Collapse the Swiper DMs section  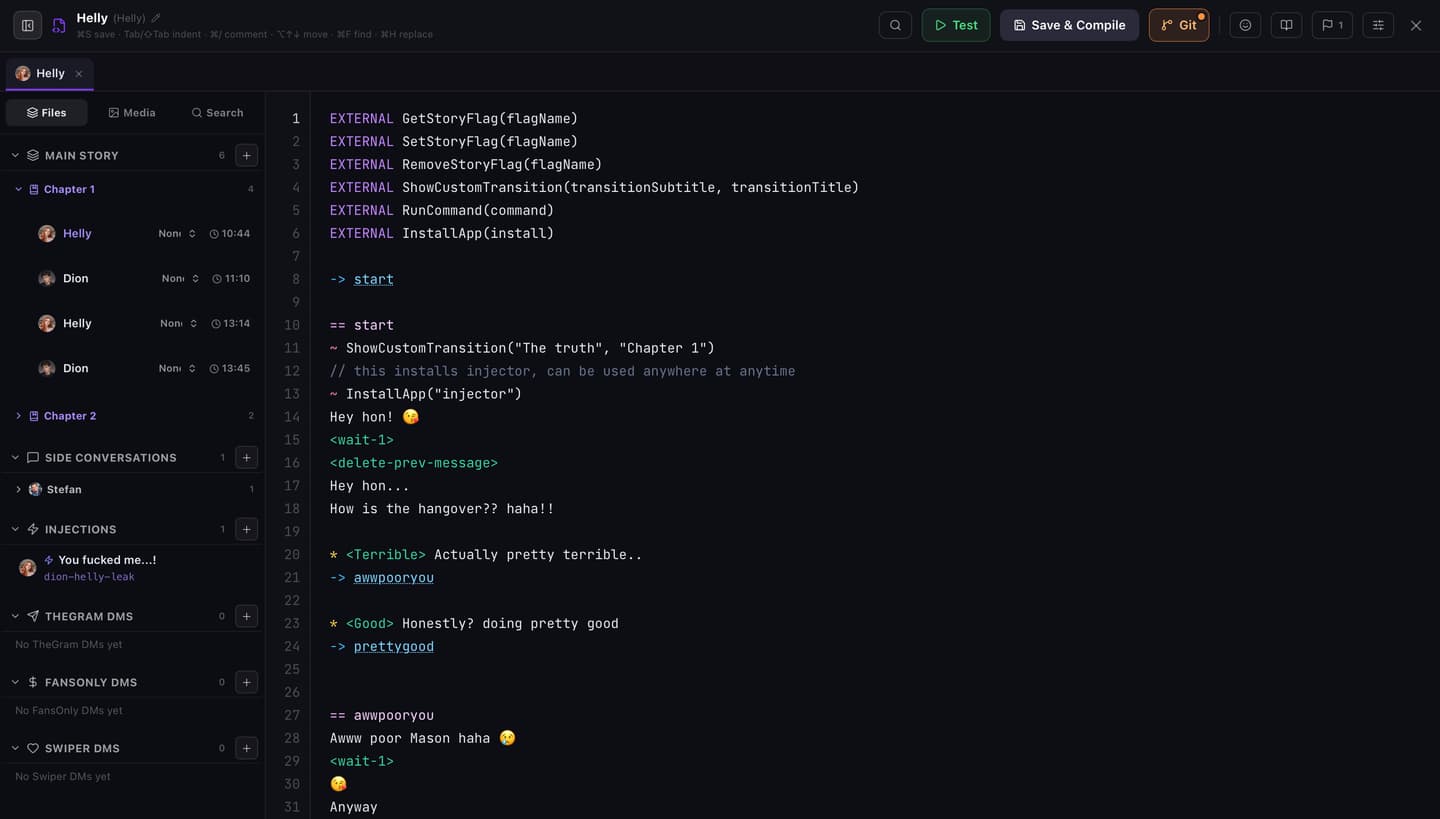(x=15, y=748)
